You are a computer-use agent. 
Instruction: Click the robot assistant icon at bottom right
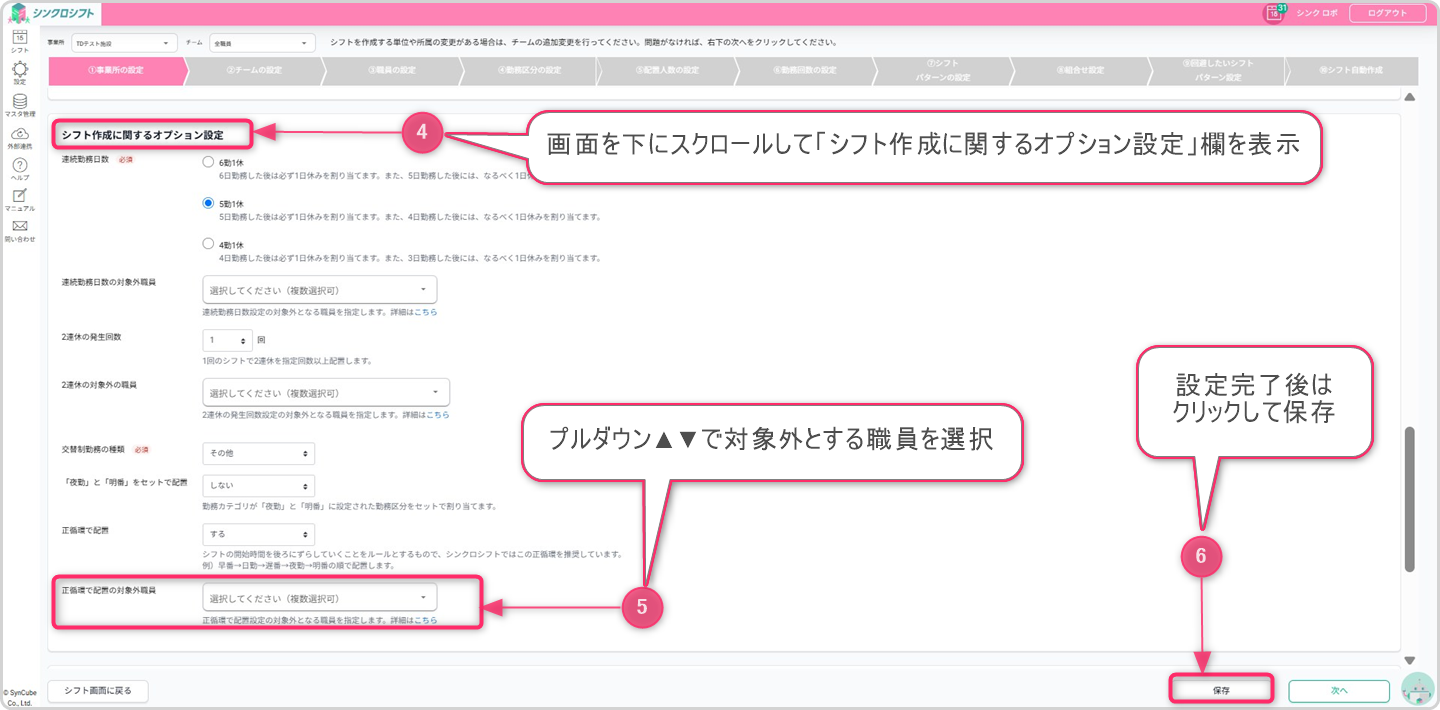[x=1417, y=689]
